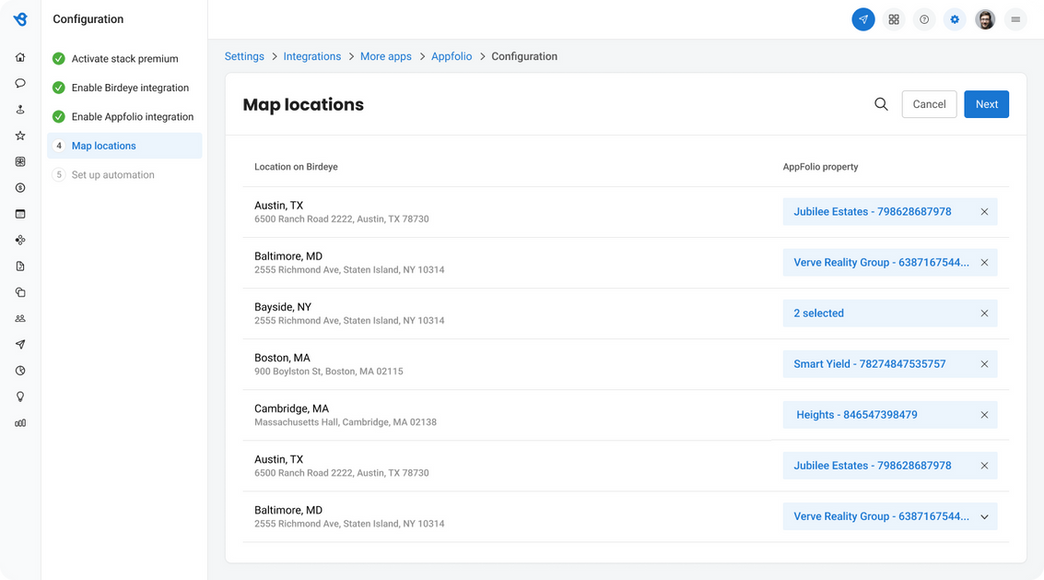
Task: Select the Map locations step
Action: pos(125,146)
